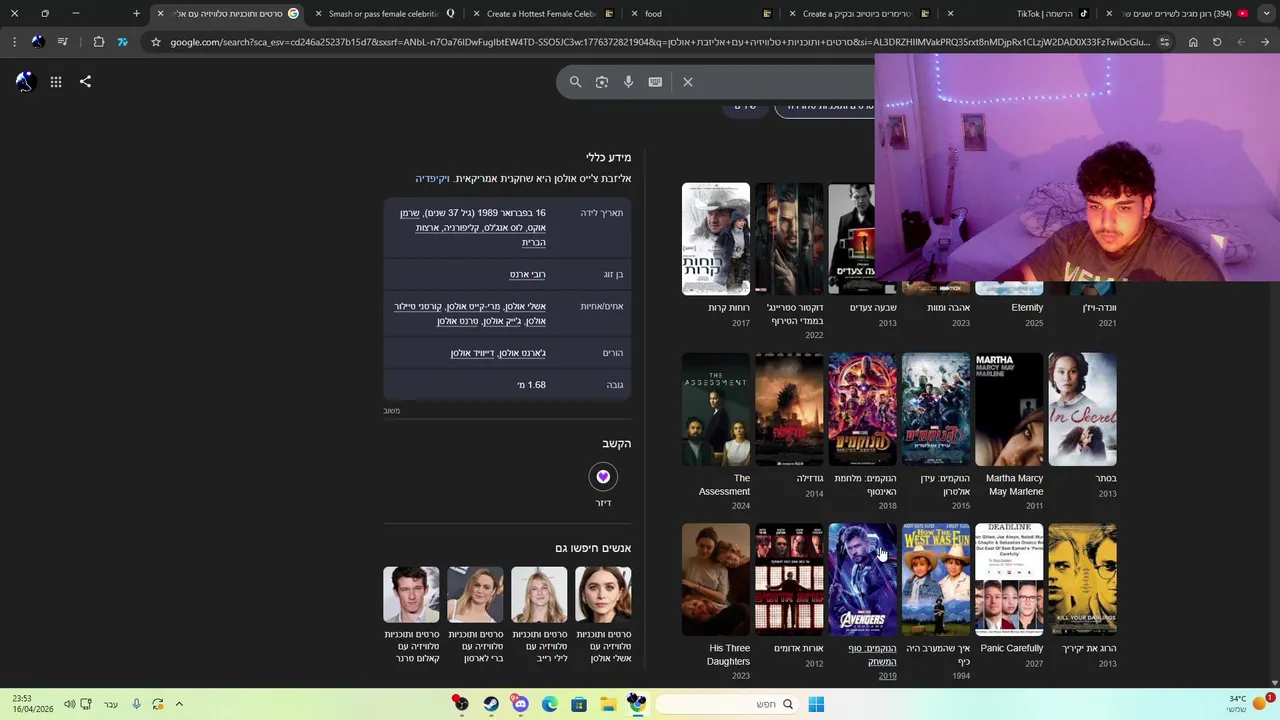Open sibling Ashley Olsen link
This screenshot has height=720, width=1280.
[525, 306]
